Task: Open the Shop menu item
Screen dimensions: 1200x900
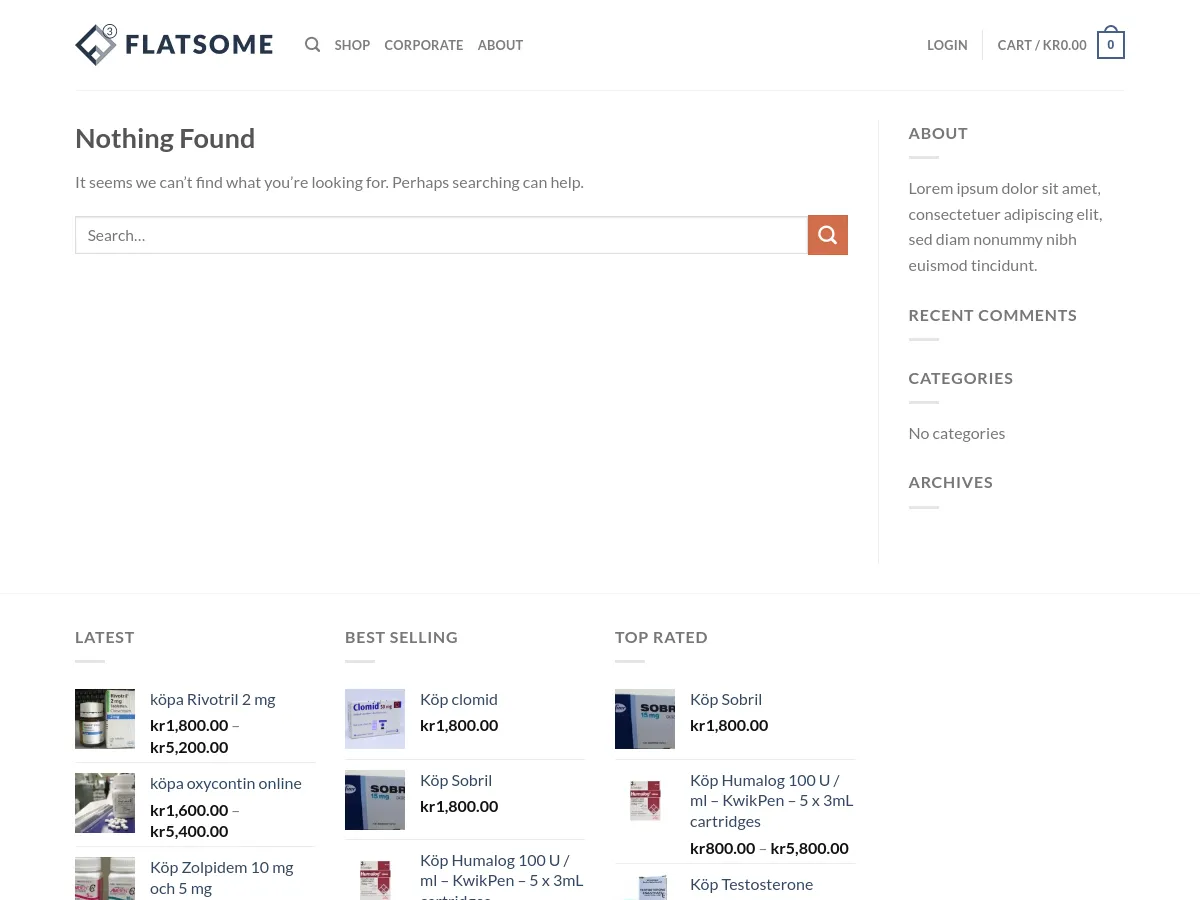Action: coord(352,45)
